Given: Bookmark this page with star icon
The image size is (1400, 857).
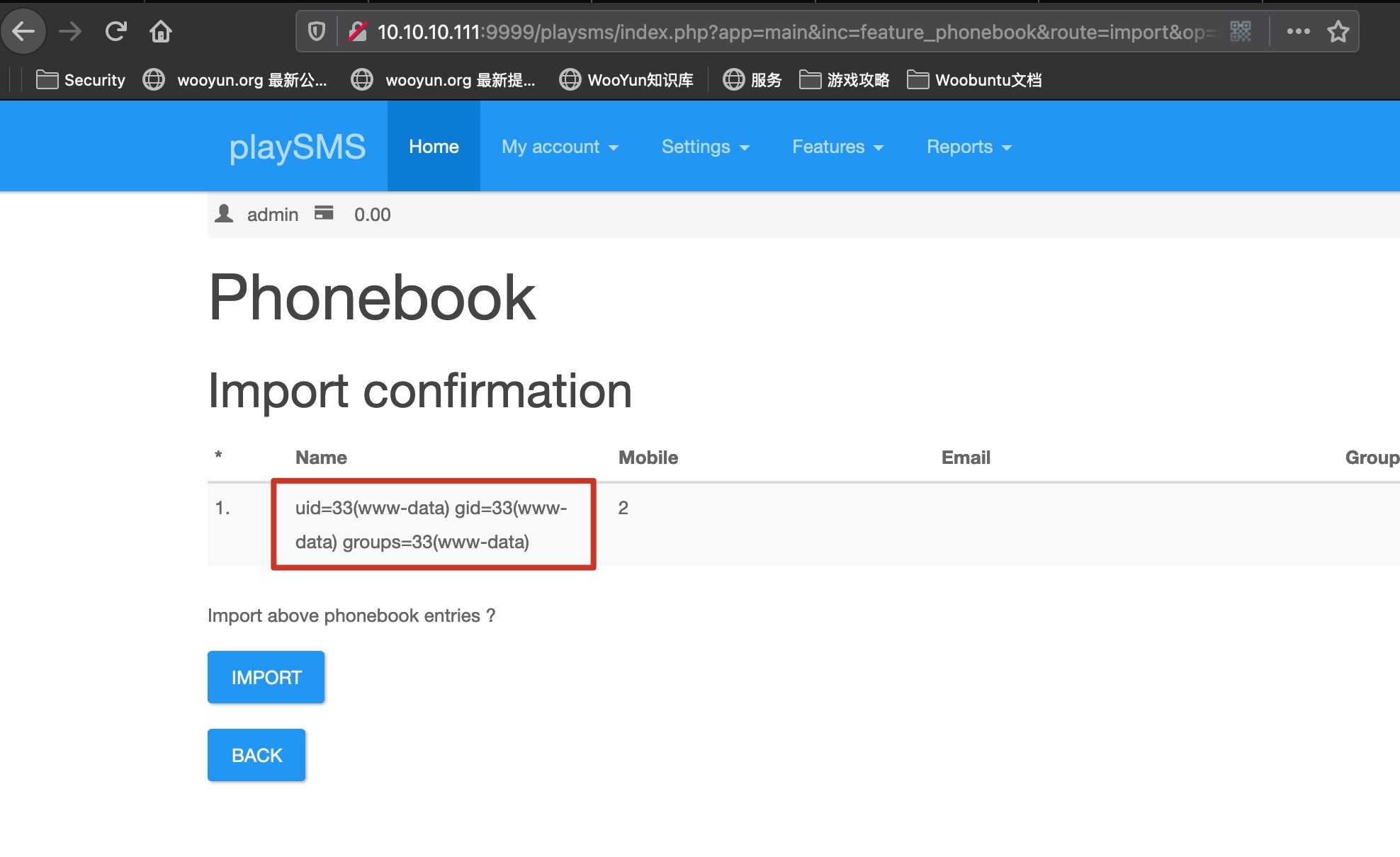Looking at the screenshot, I should click(x=1338, y=31).
